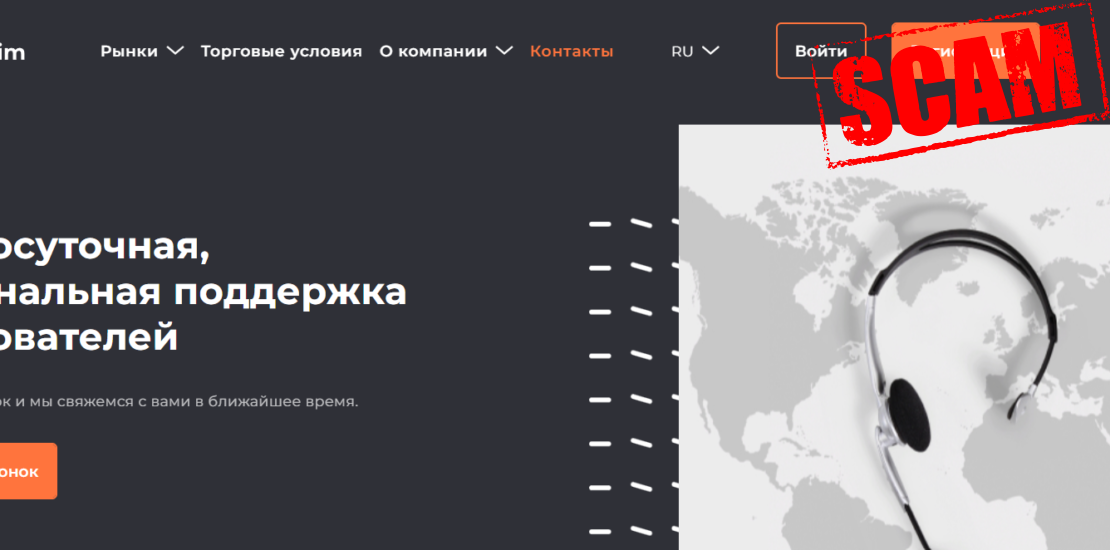Click the Войти login button

[x=821, y=51]
